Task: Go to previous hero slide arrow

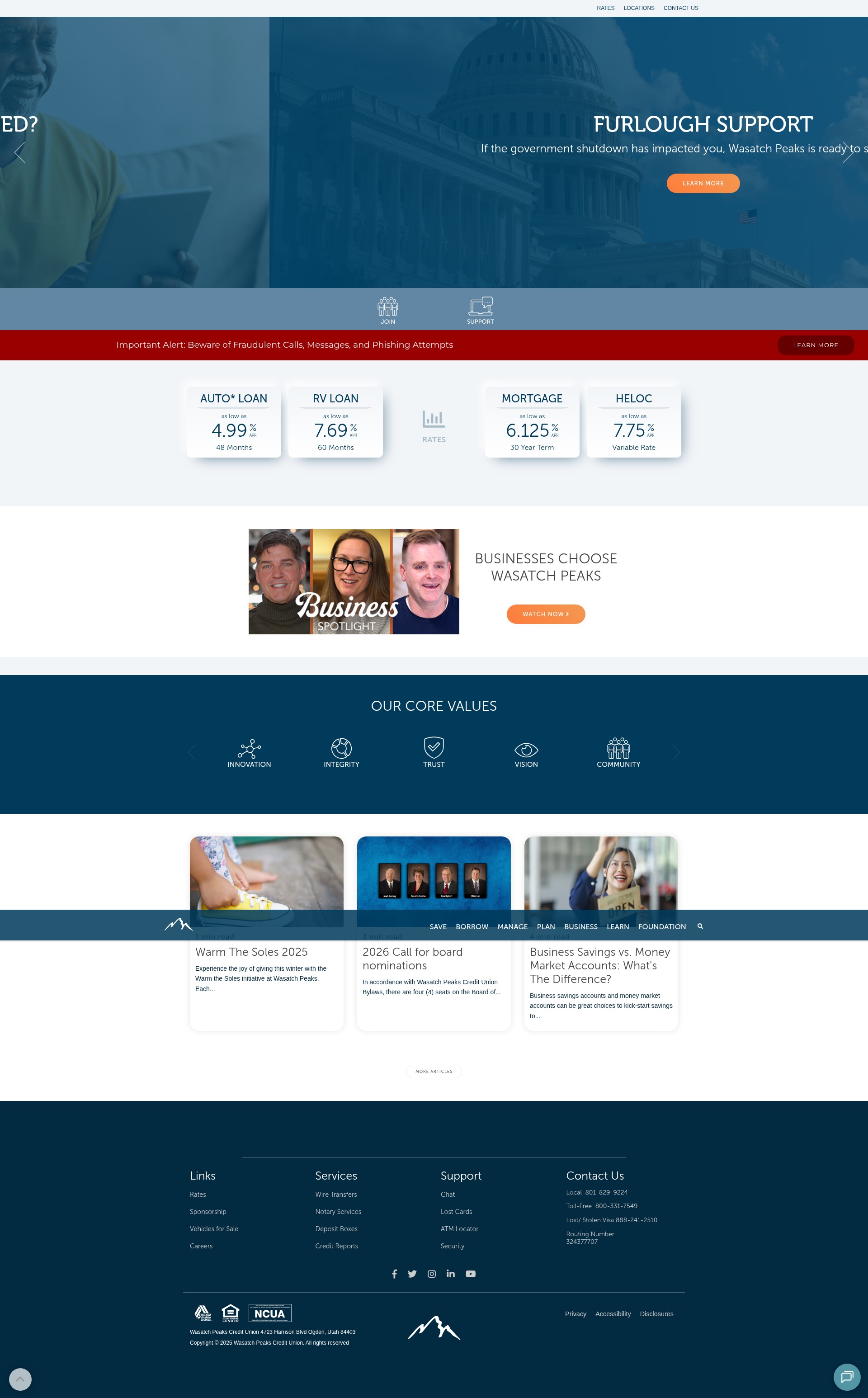Action: click(19, 153)
